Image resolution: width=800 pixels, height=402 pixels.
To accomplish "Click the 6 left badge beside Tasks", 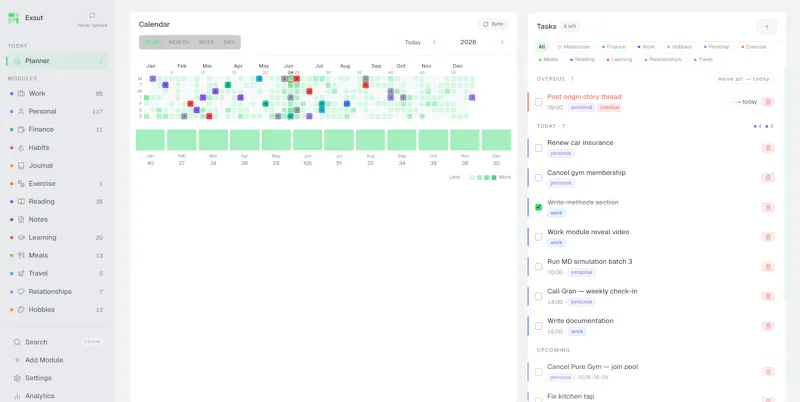I will 569,27.
